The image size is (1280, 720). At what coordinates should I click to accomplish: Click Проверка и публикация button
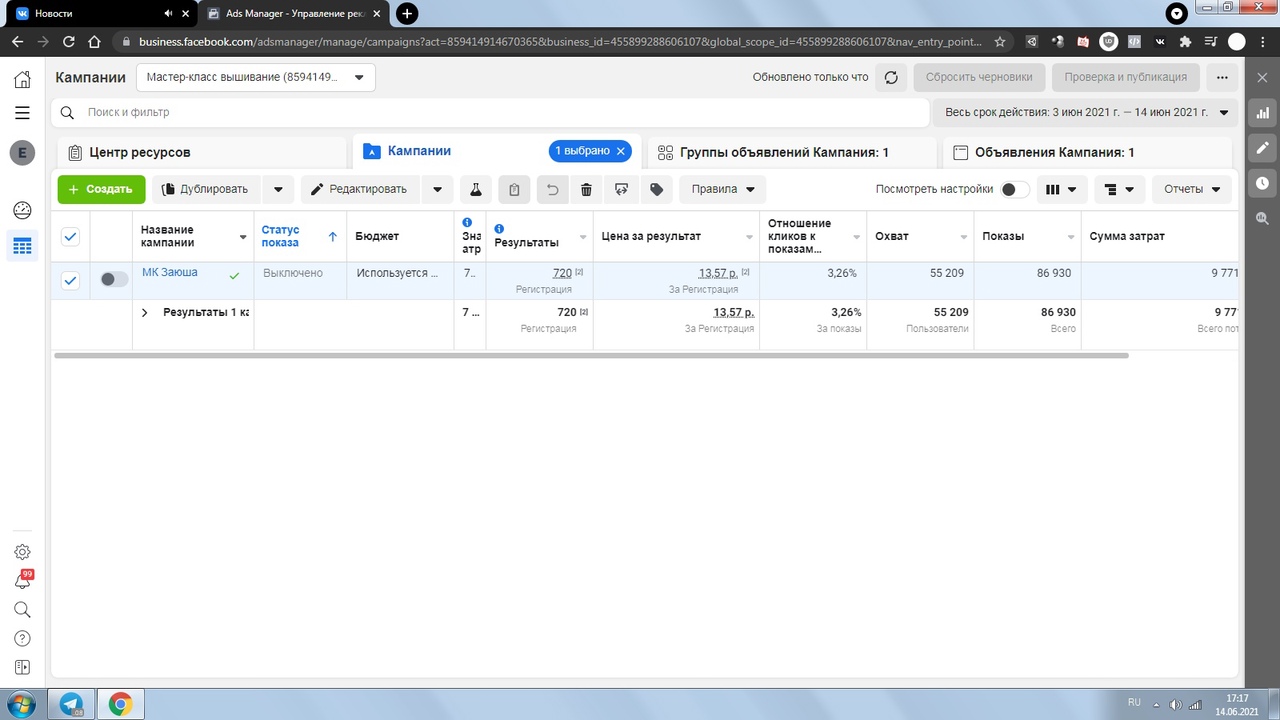tap(1125, 77)
